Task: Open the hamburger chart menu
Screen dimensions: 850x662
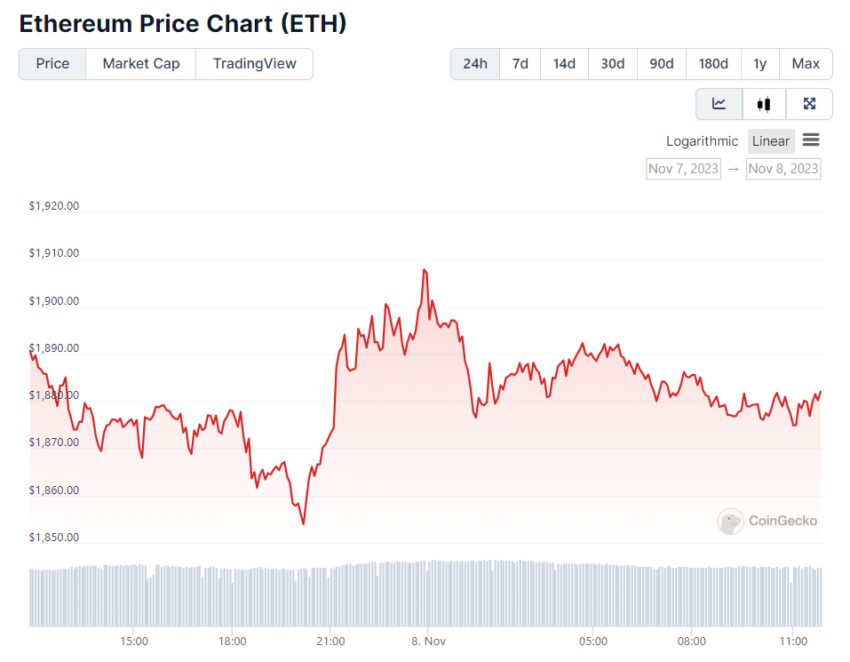Action: pyautogui.click(x=811, y=140)
